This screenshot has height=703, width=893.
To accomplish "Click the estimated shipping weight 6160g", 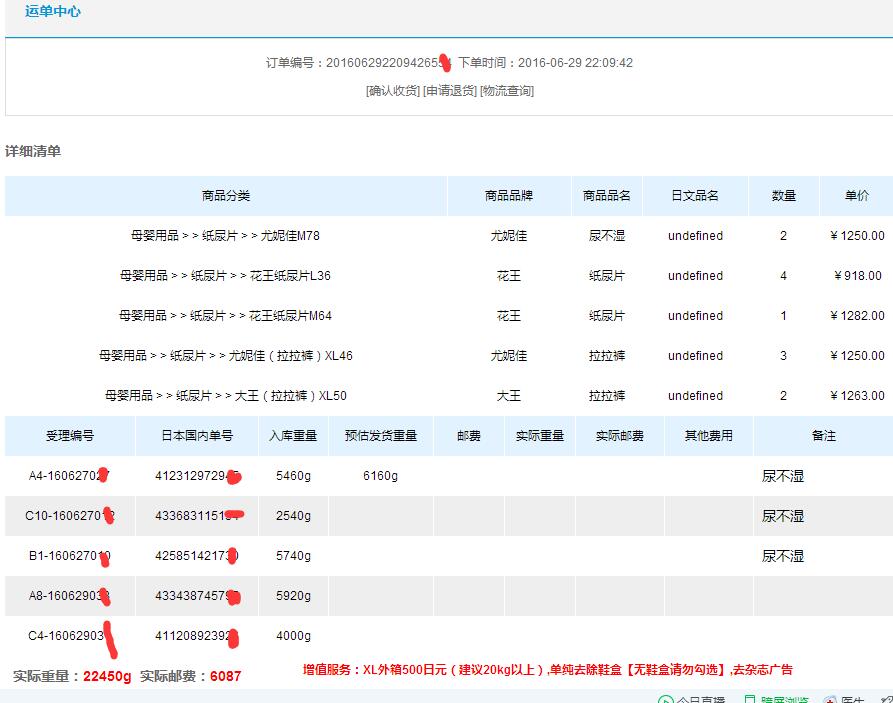I will tap(380, 476).
